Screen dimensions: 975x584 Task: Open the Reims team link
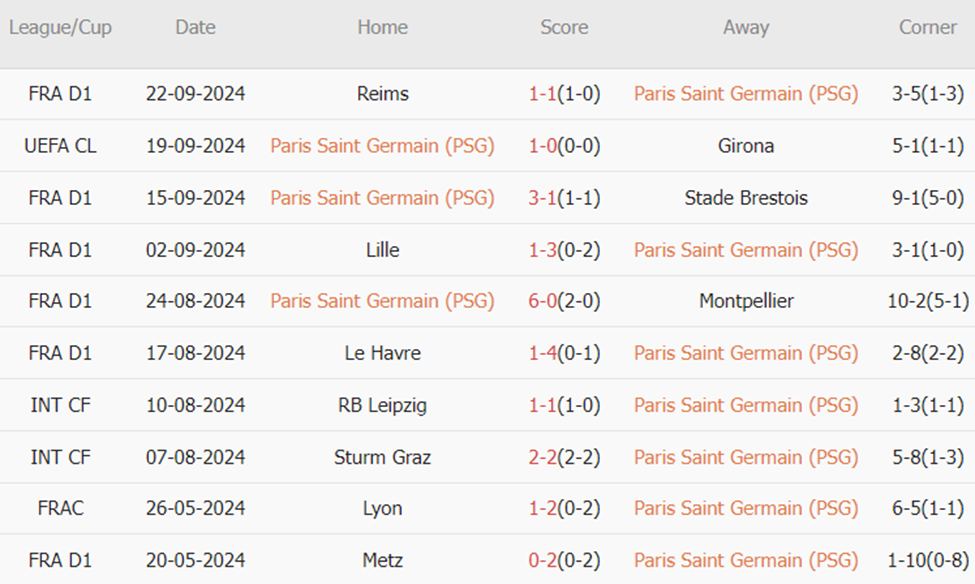tap(382, 94)
